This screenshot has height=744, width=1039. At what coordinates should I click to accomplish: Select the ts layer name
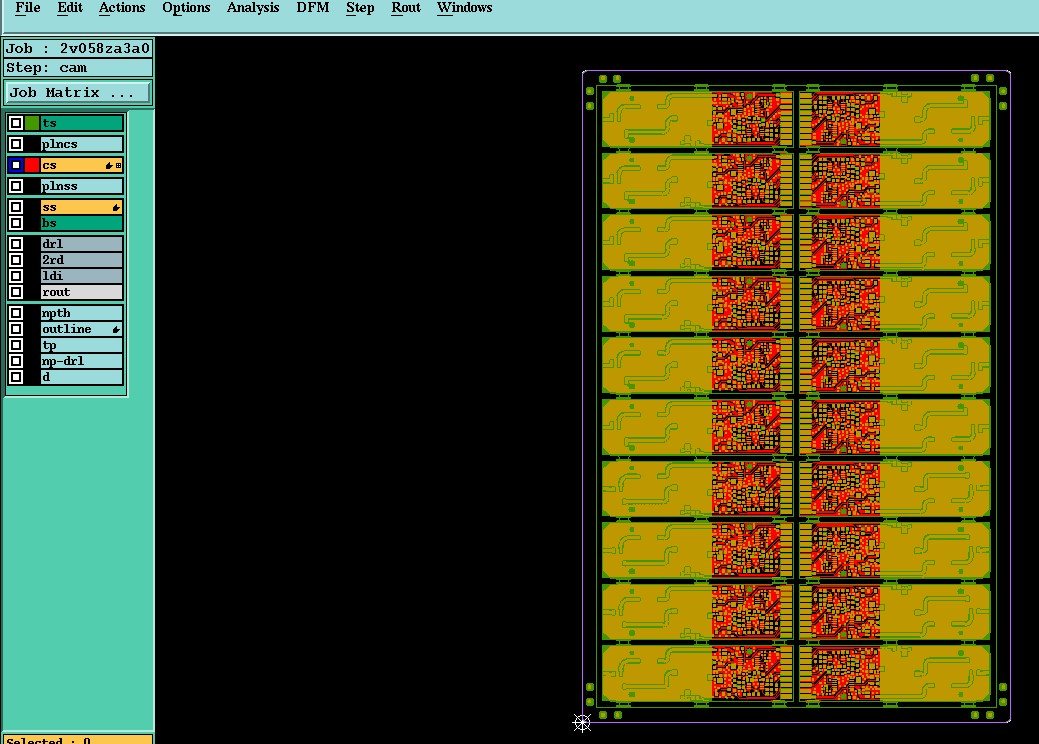click(x=82, y=123)
